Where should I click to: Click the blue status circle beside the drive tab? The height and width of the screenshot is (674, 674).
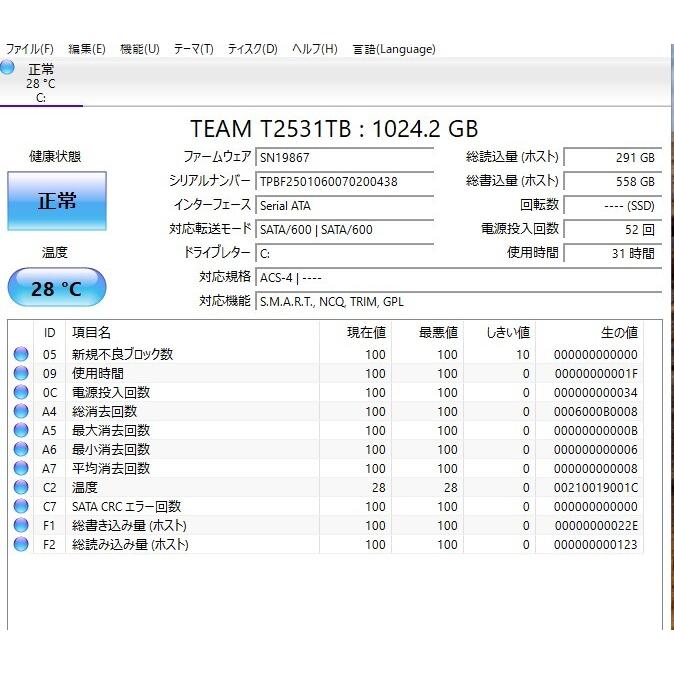(x=7, y=67)
